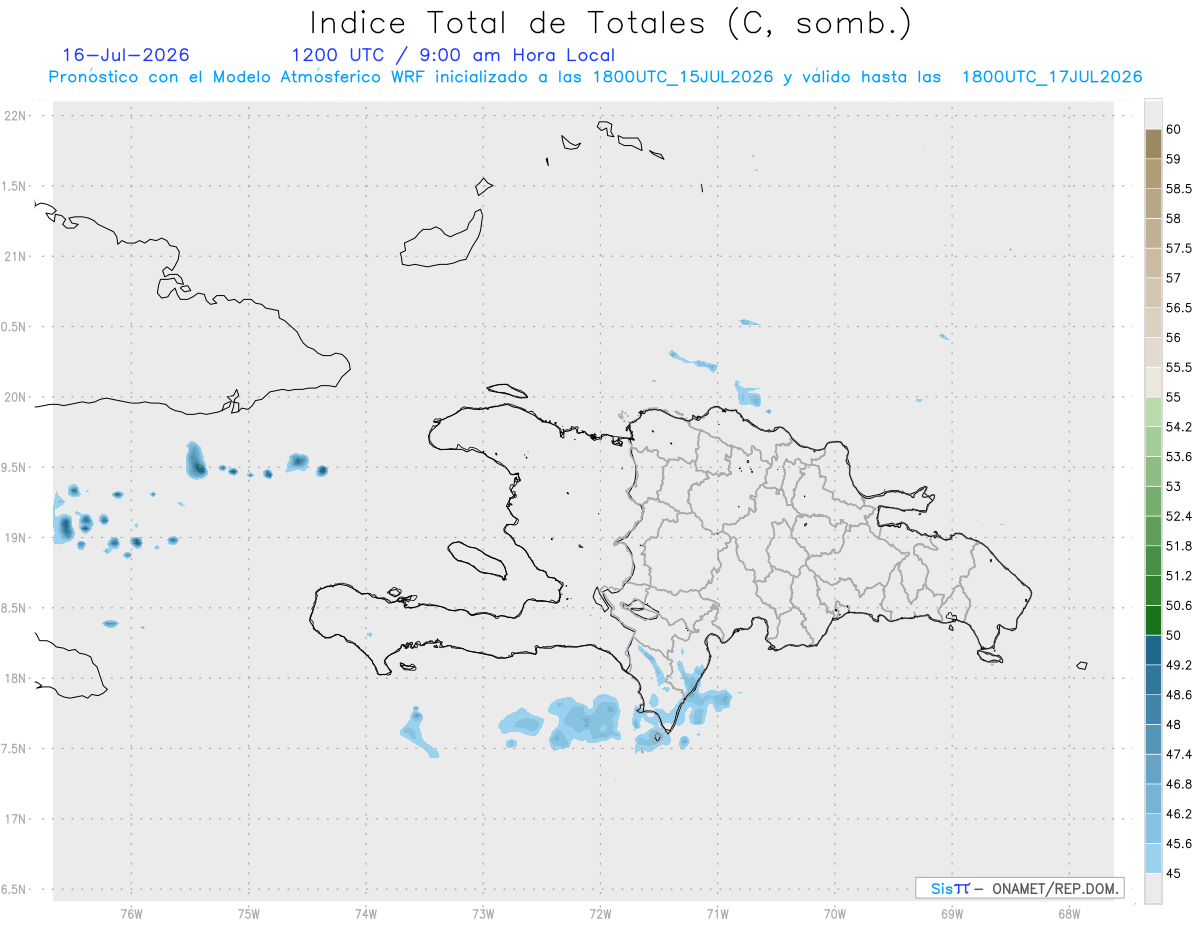Click the initialization stamp "1800UTC_15JUL2026"
1200x927 pixels.
click(x=683, y=77)
